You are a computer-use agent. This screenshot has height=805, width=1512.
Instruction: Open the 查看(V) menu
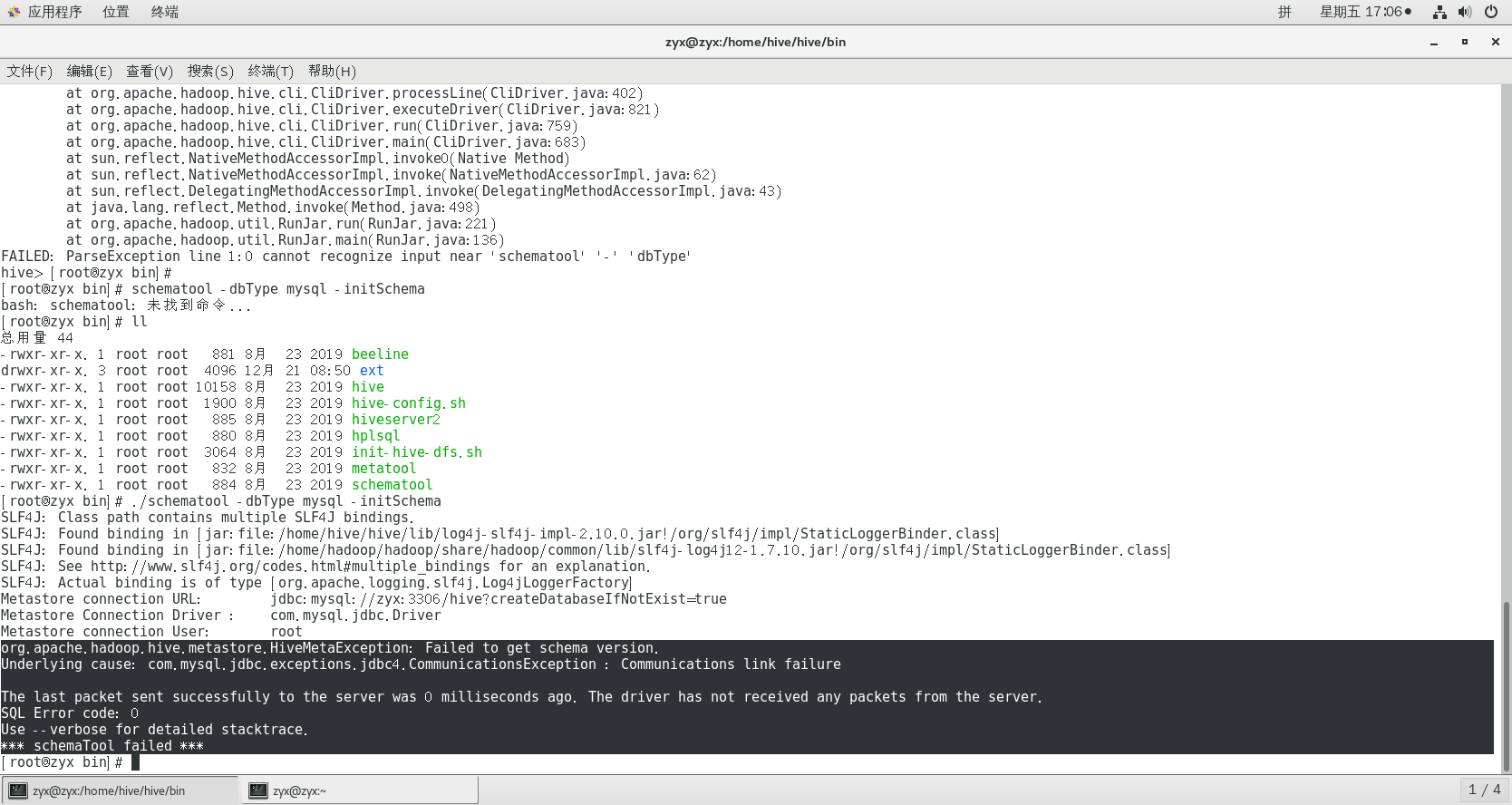click(150, 71)
